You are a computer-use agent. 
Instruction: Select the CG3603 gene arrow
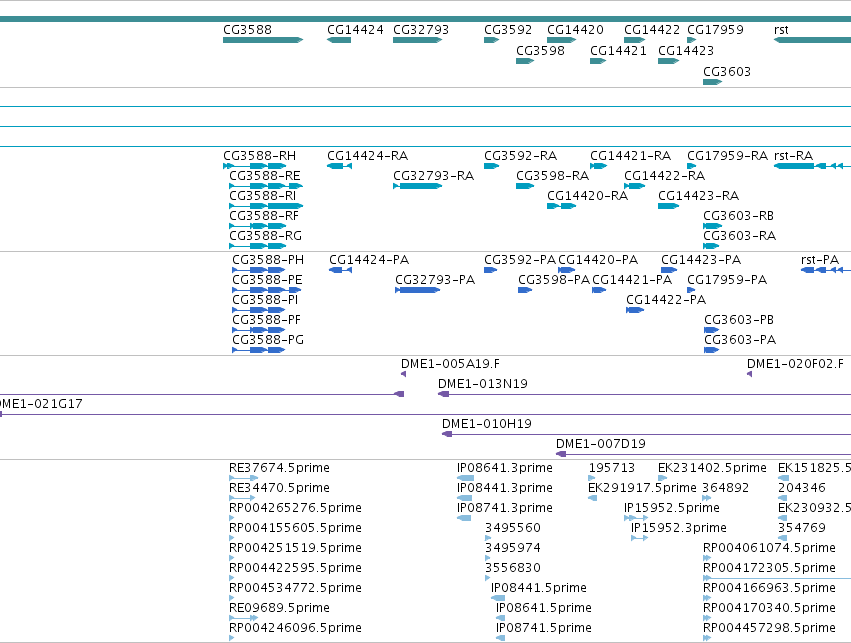point(712,82)
